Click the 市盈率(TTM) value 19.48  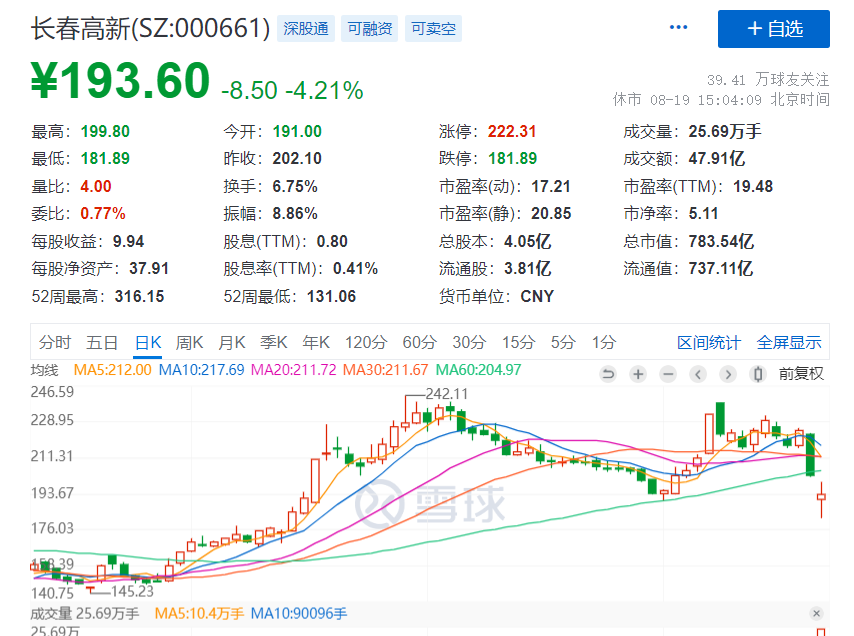(x=753, y=186)
